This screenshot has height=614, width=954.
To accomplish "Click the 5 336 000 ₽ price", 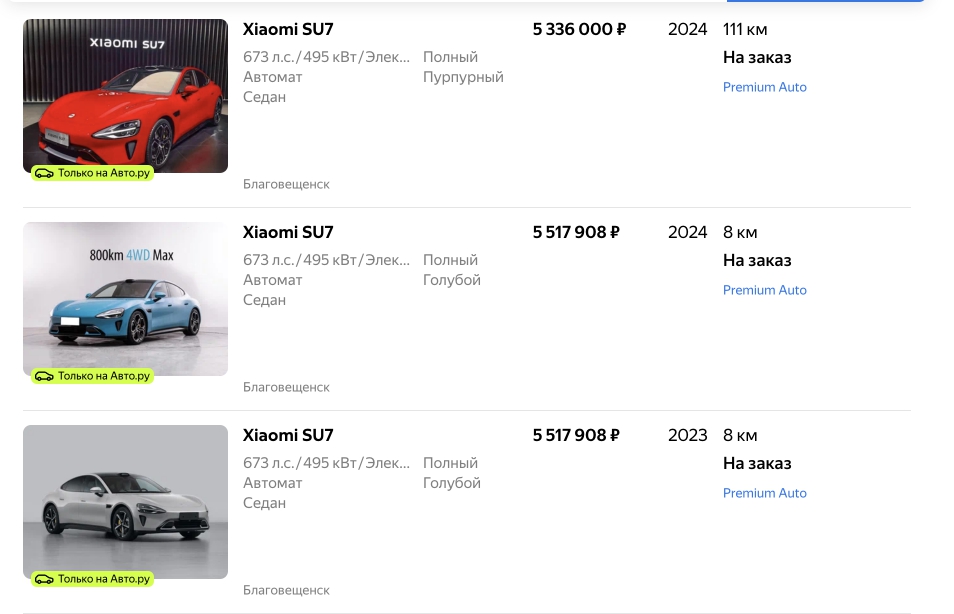I will click(579, 29).
